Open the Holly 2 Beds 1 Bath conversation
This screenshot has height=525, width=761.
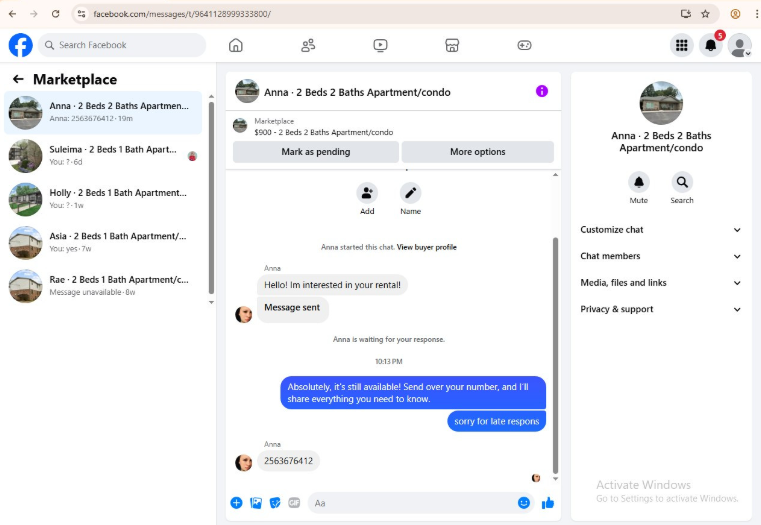(x=103, y=199)
